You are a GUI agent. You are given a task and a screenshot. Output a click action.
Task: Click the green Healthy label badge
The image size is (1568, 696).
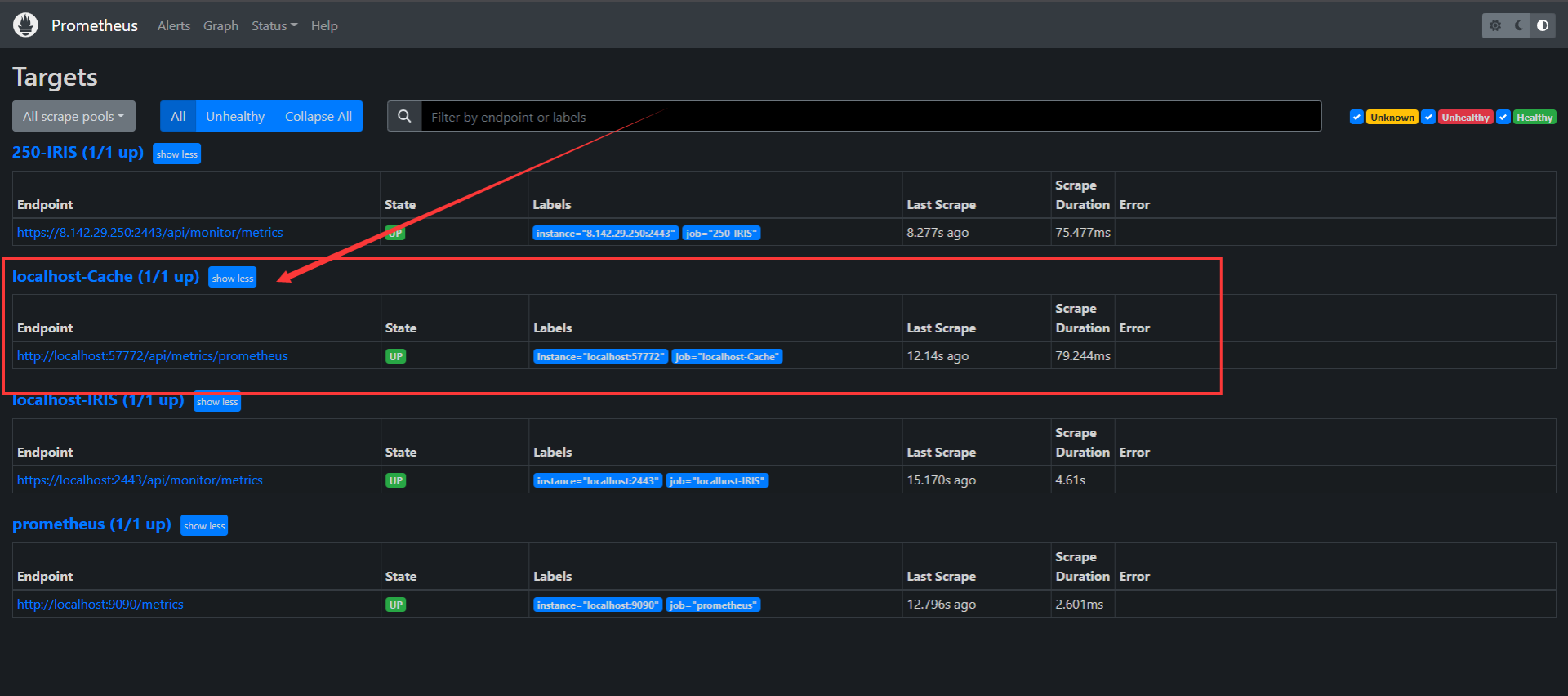[1535, 118]
